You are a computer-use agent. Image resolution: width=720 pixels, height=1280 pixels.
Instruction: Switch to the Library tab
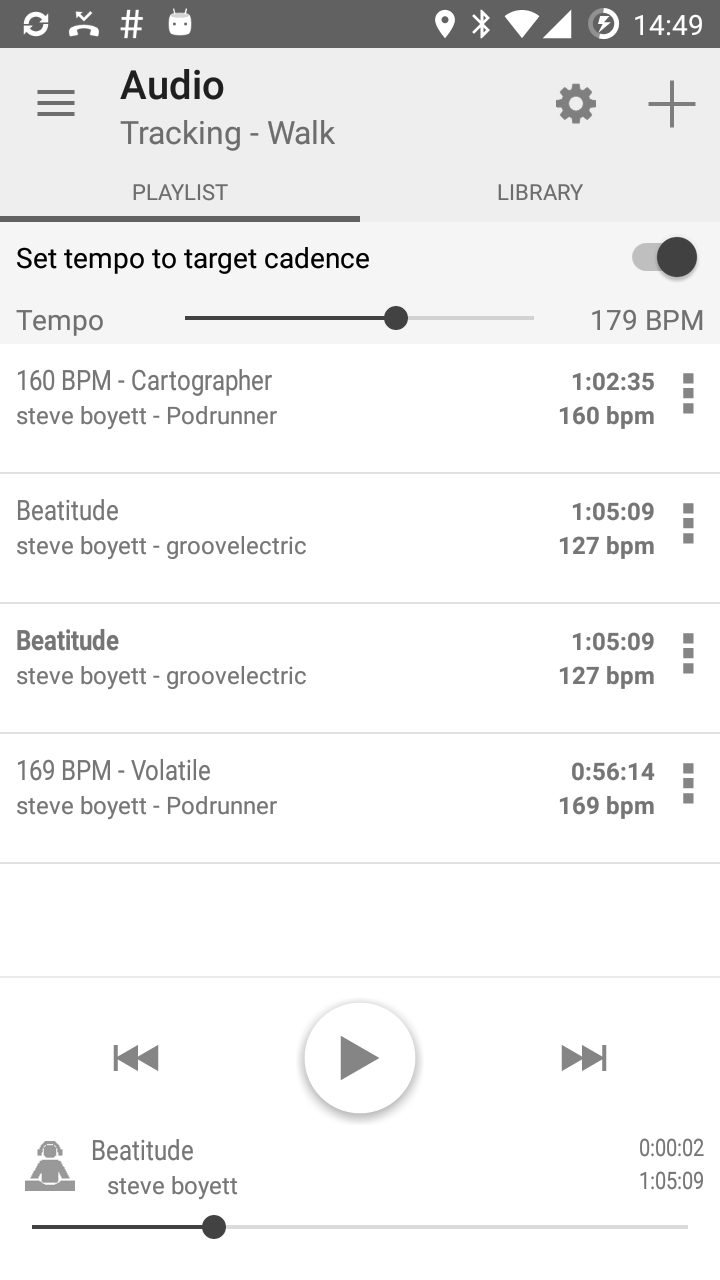(x=540, y=192)
